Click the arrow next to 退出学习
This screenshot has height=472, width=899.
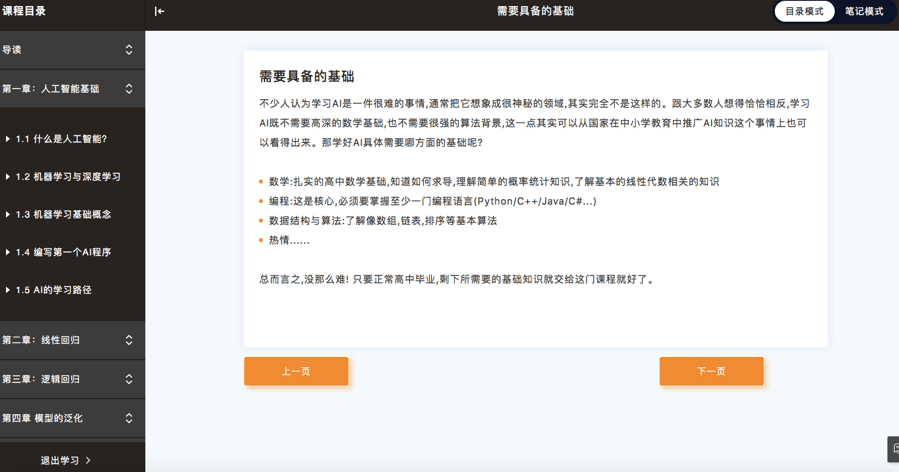click(89, 461)
